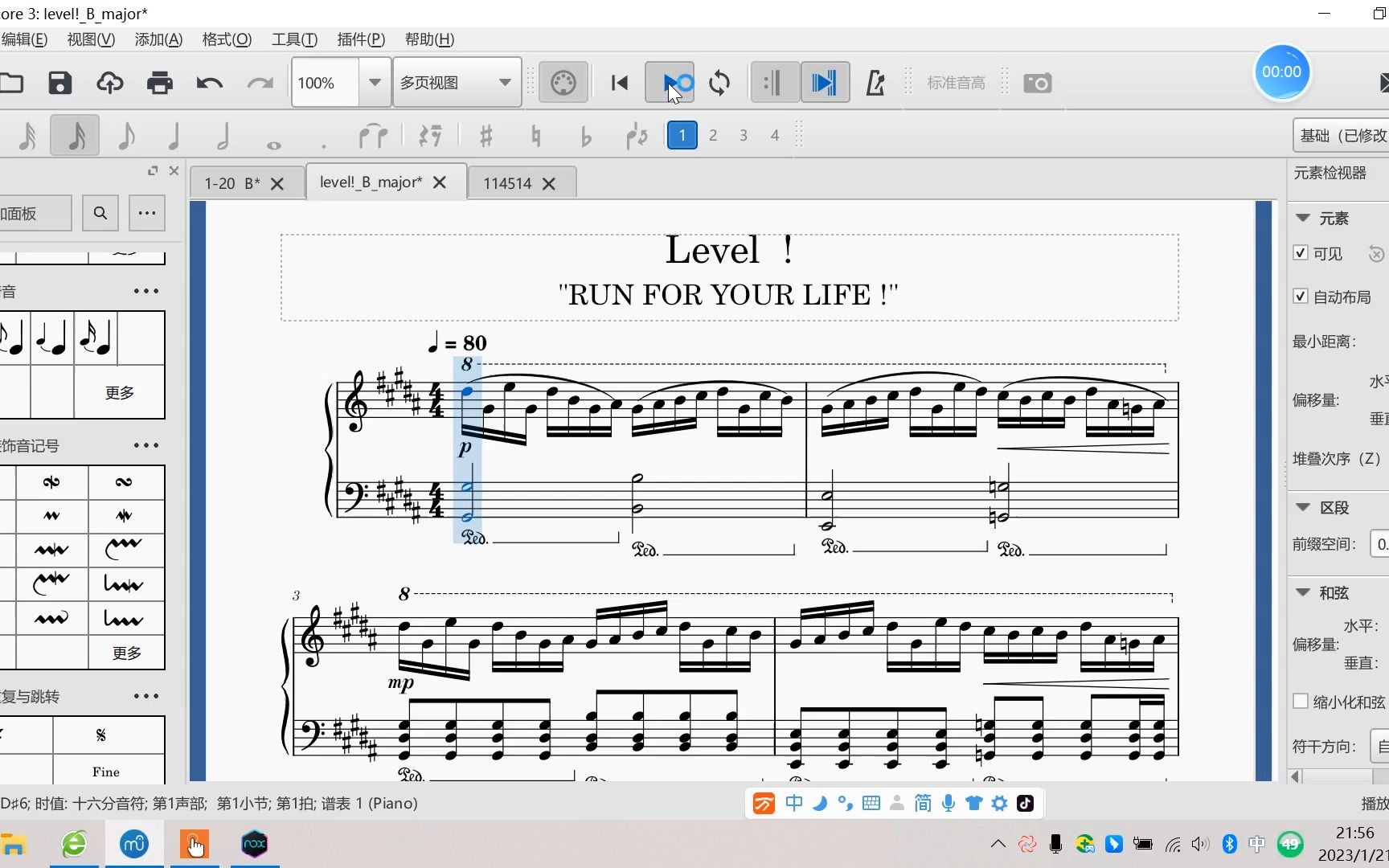The height and width of the screenshot is (868, 1389).
Task: Select whole note duration
Action: pos(273,145)
